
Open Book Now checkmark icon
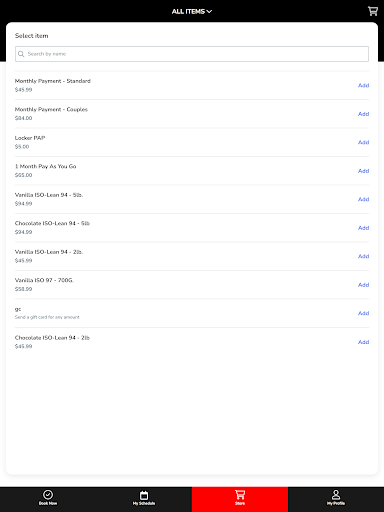coord(48,494)
